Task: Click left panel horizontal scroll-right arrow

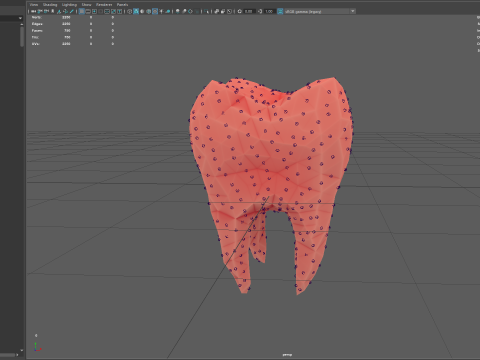Action: click(18, 355)
